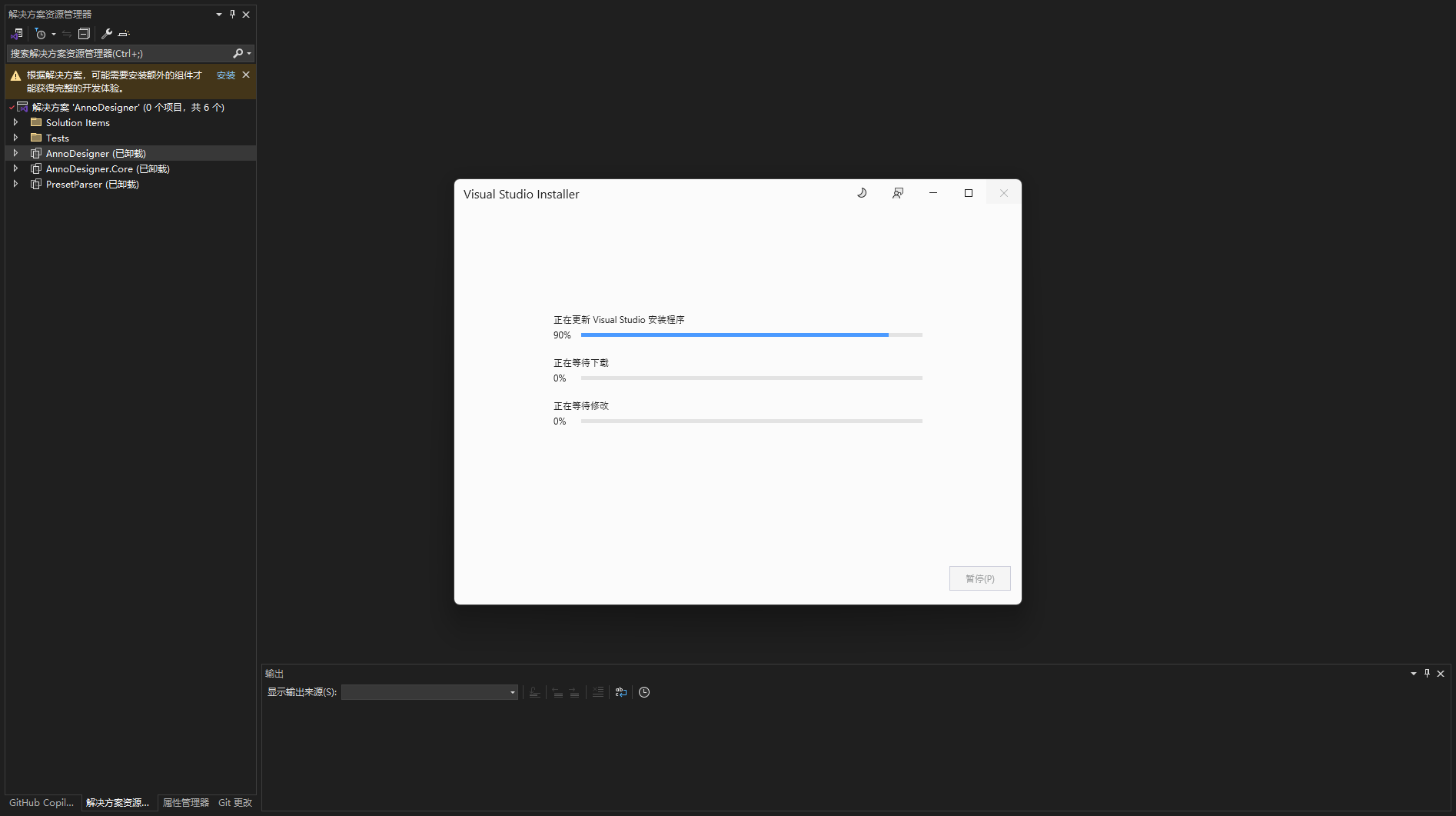Screen dimensions: 1456x816
Task: Click the AnnoDesigner.Core project icon
Action: [x=36, y=168]
